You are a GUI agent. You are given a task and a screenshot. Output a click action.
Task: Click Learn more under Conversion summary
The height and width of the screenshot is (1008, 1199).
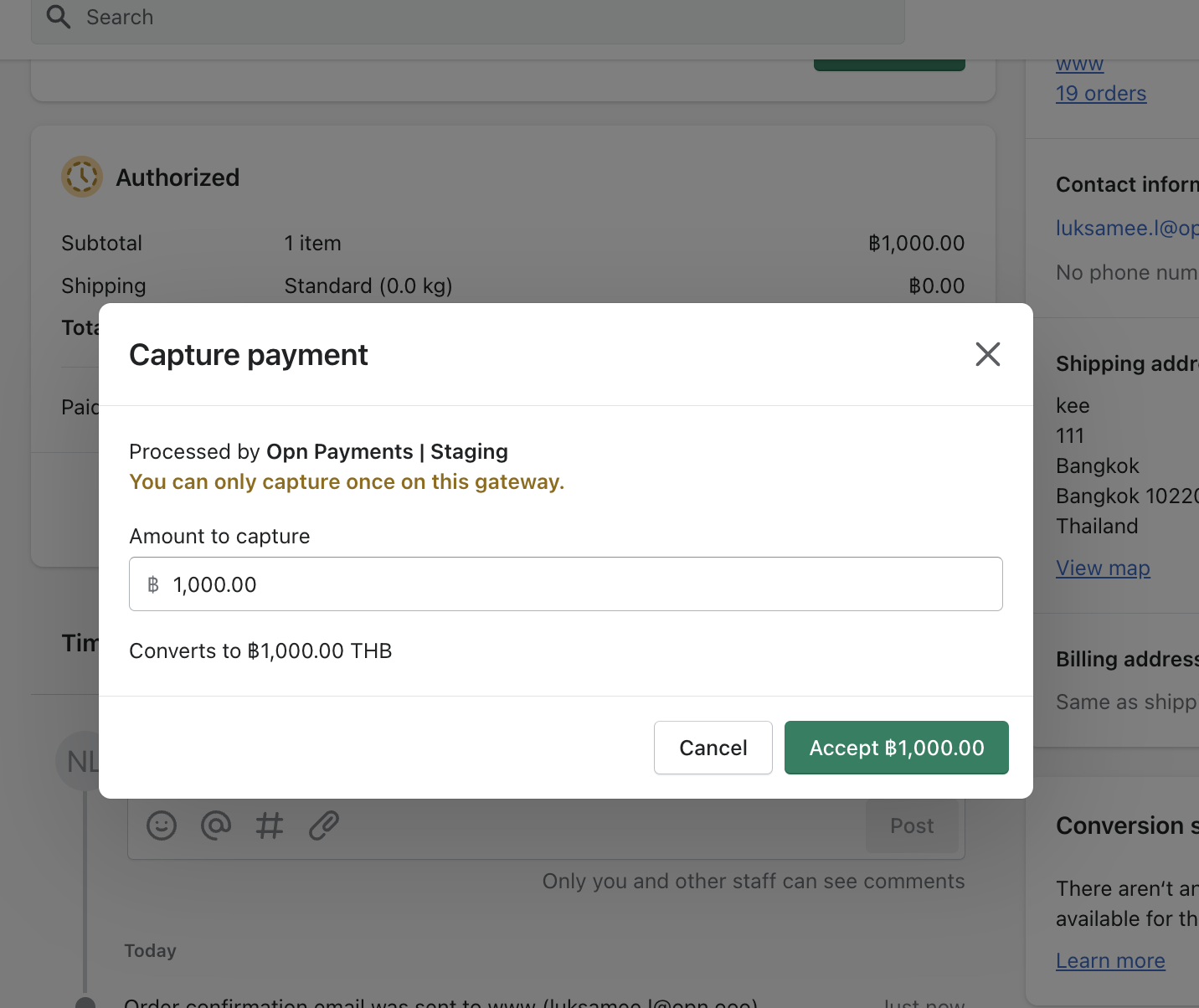coord(1110,960)
